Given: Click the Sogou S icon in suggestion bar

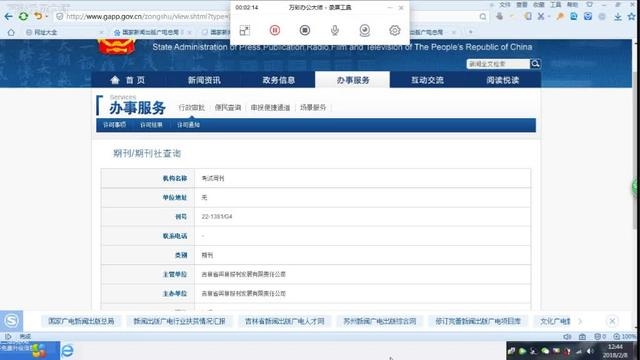Looking at the screenshot, I should pyautogui.click(x=11, y=321).
